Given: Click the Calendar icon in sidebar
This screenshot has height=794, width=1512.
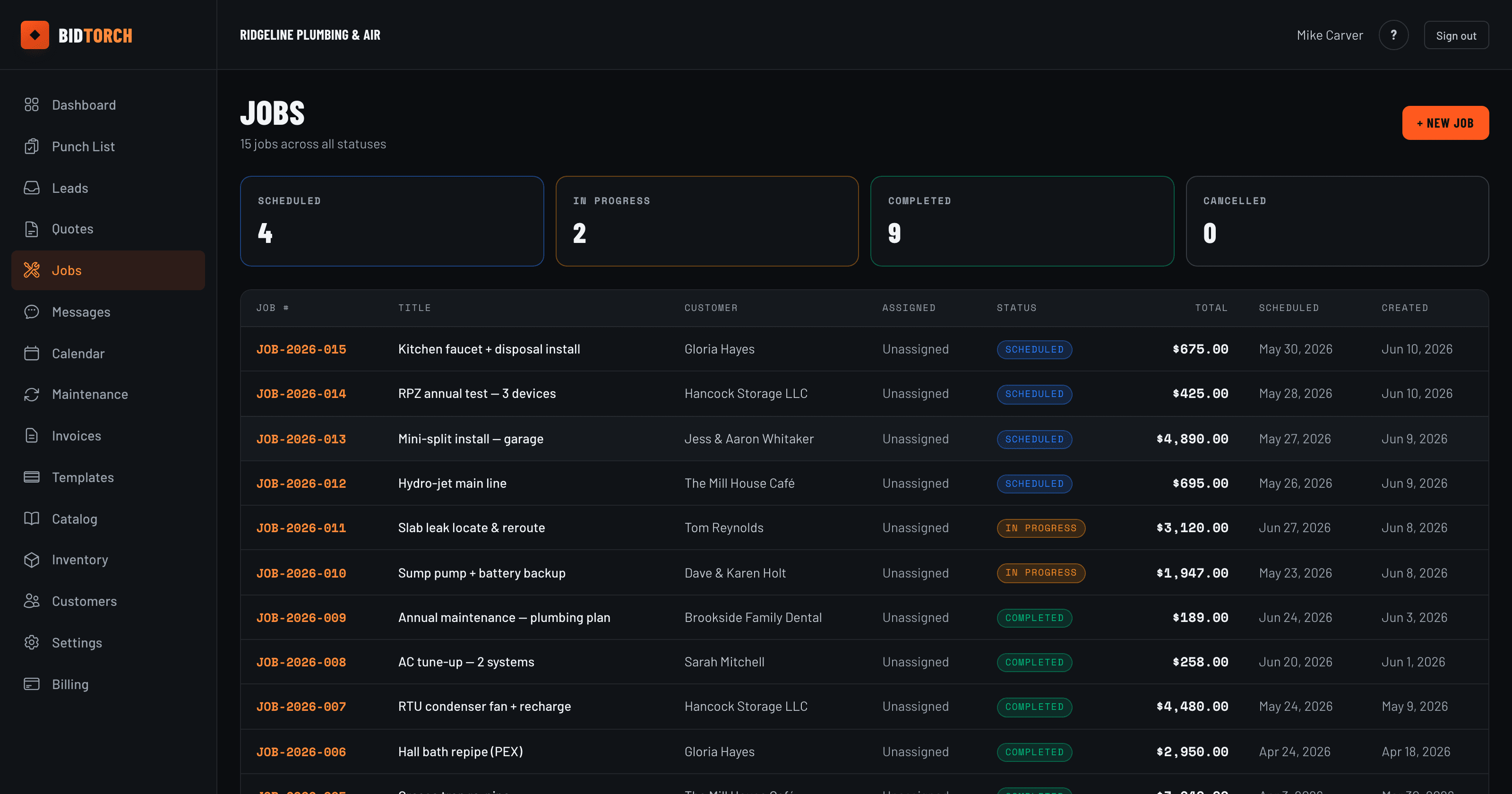Looking at the screenshot, I should (32, 354).
